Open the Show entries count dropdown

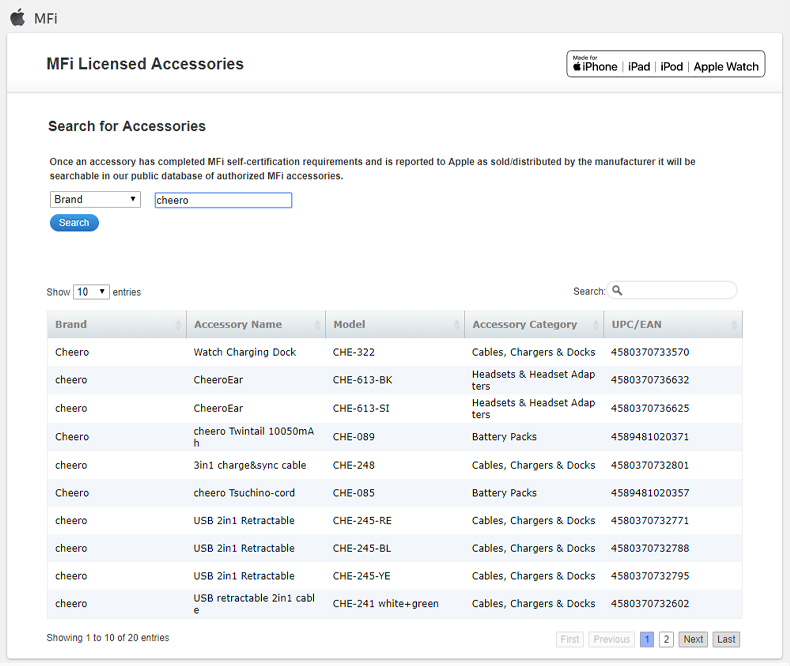coord(91,292)
